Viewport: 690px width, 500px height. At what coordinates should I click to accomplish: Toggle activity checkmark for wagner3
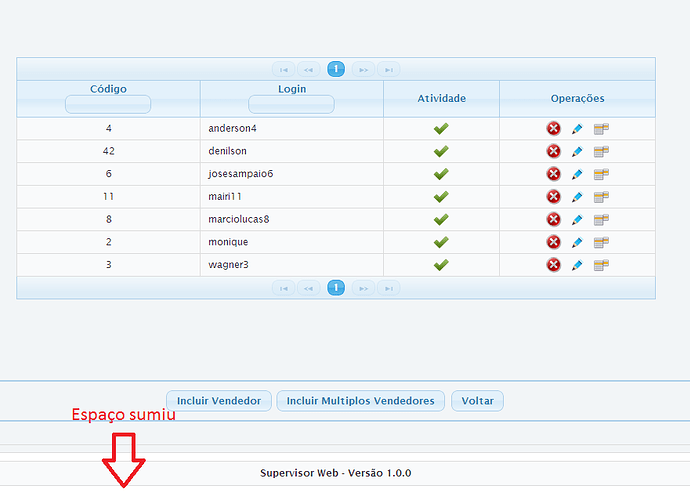pos(441,265)
